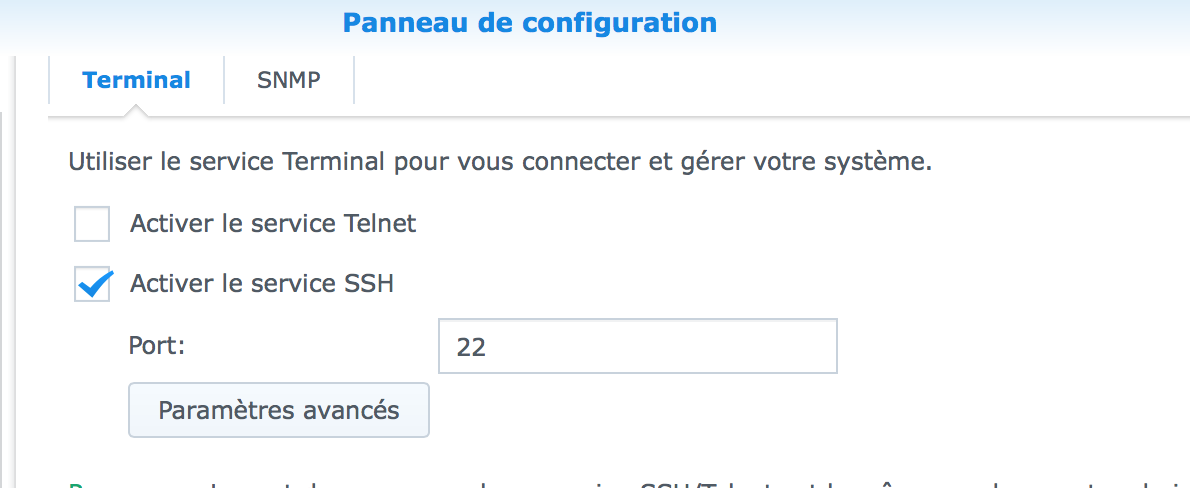Click the blank space right of the Port field
This screenshot has width=1190, height=488.
[1013, 346]
